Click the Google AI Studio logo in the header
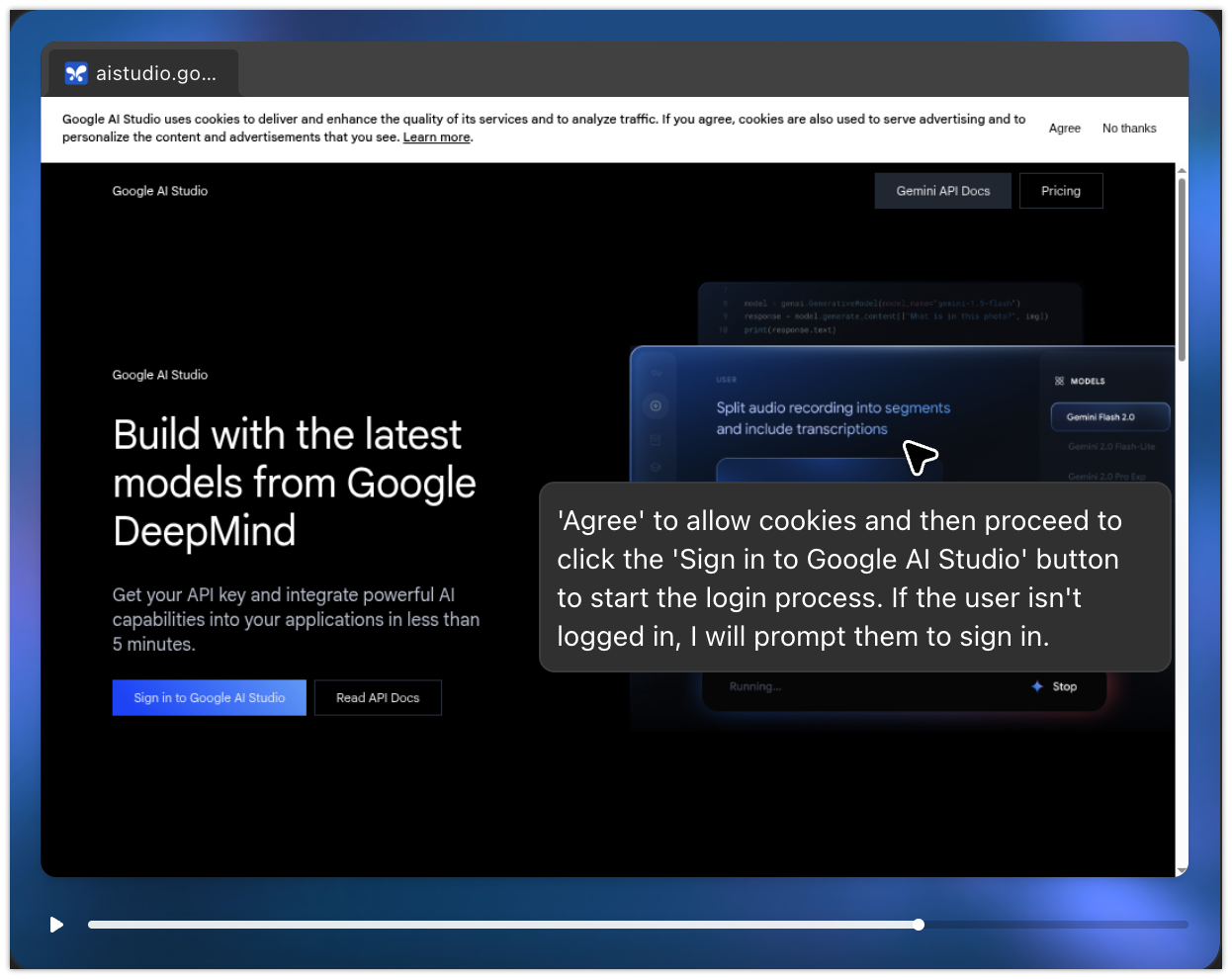Image resolution: width=1232 pixels, height=979 pixels. click(160, 191)
